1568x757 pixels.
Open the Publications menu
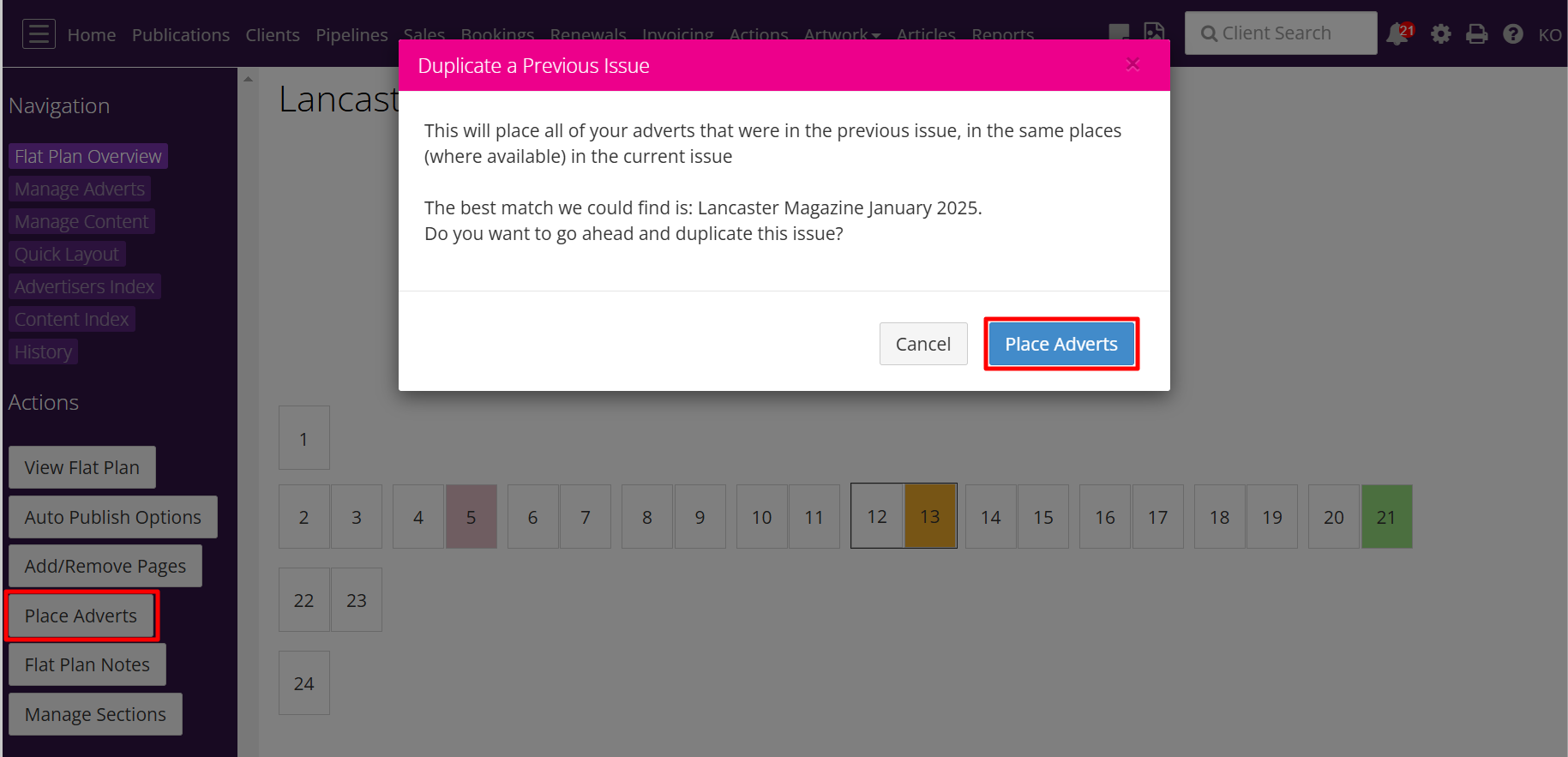pos(181,35)
